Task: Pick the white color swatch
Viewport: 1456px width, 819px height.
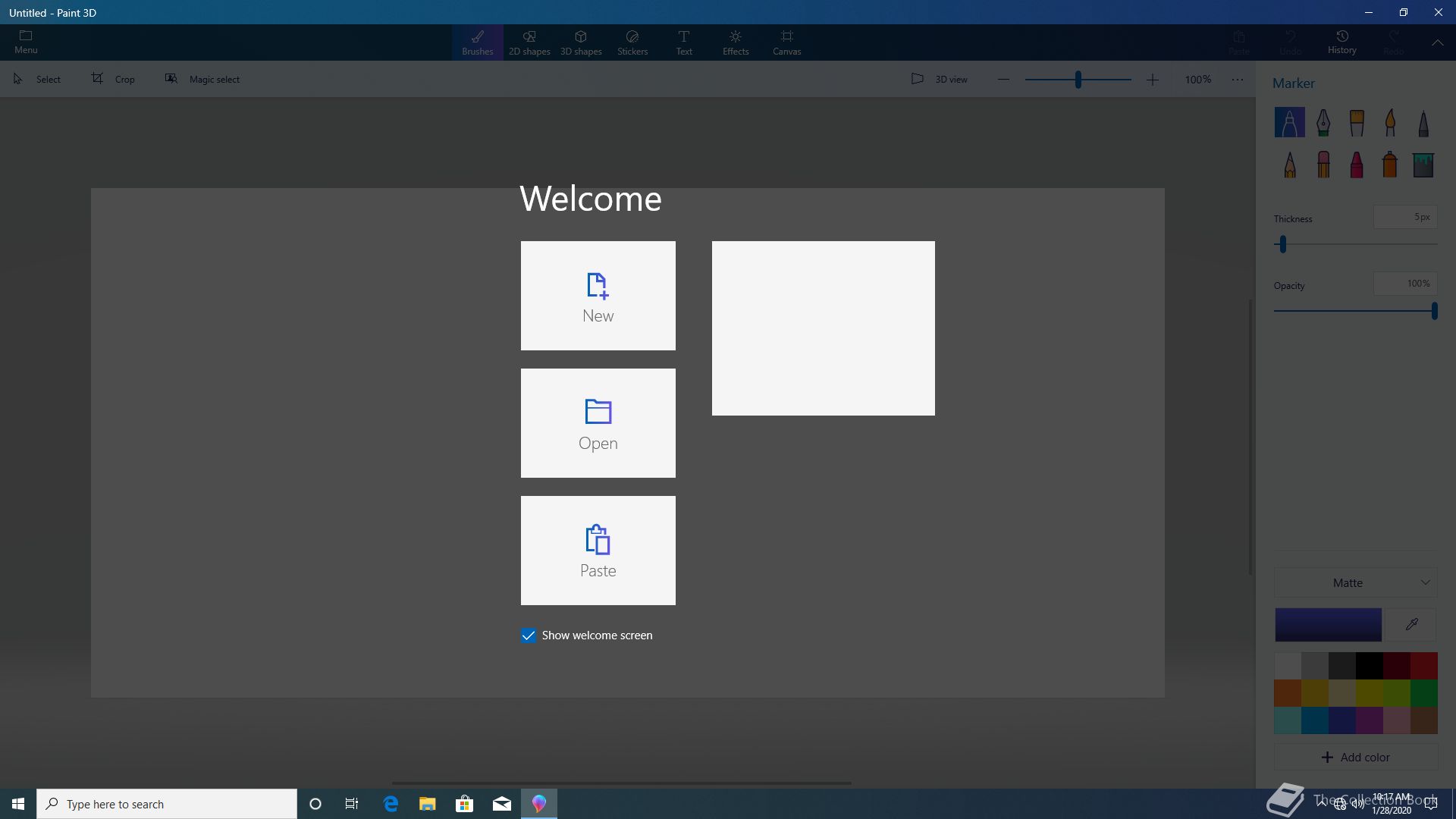Action: pyautogui.click(x=1288, y=666)
